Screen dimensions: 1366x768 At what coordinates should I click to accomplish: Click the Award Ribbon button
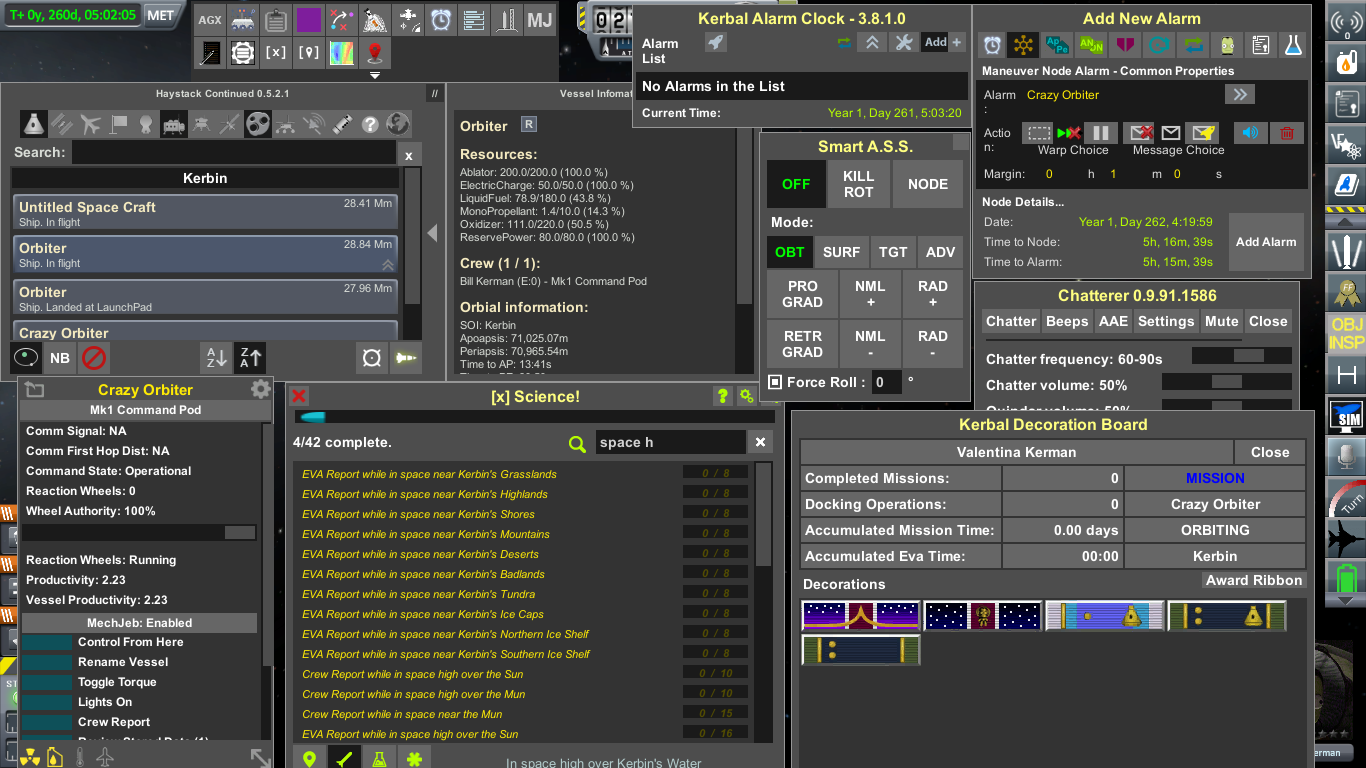(1254, 580)
